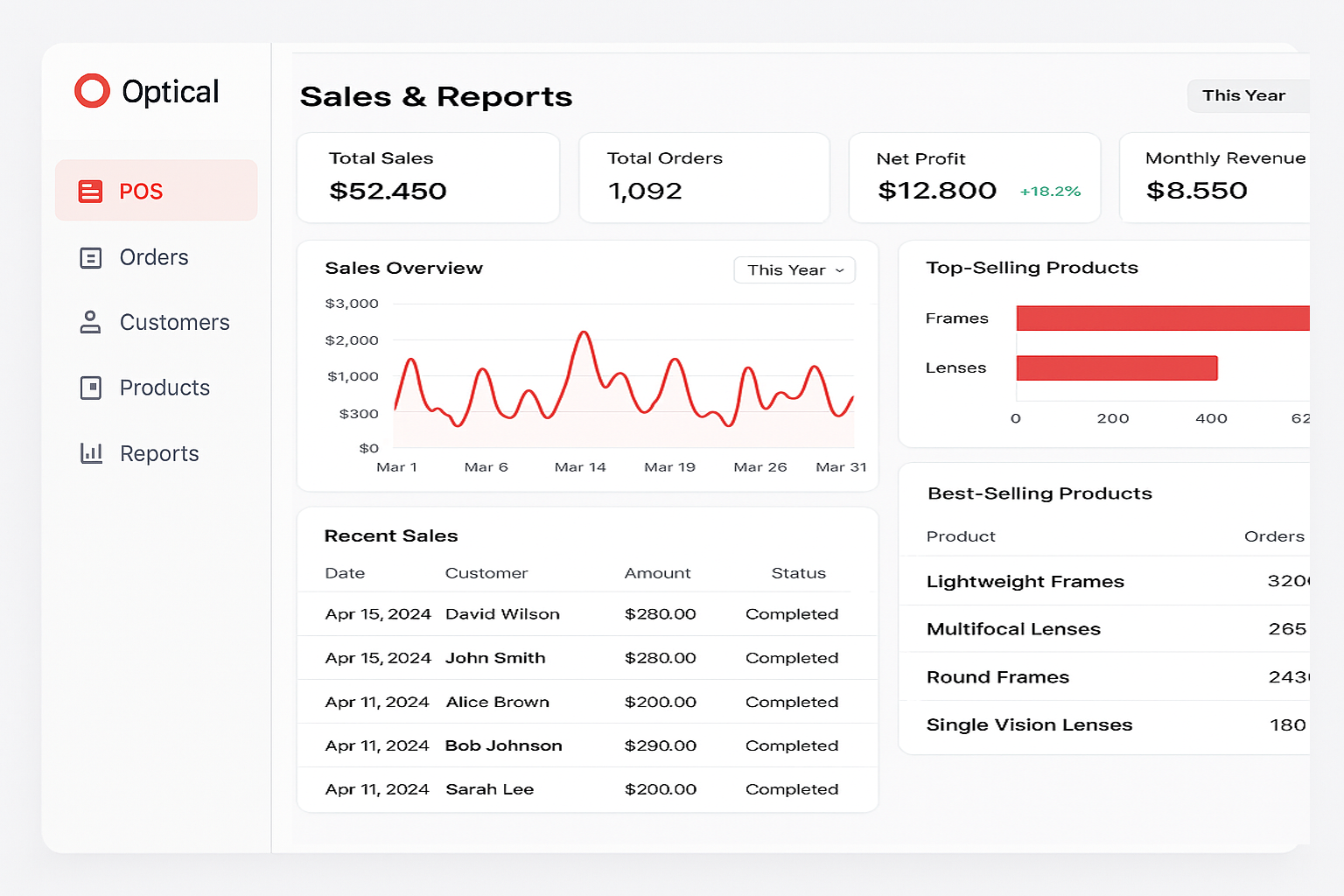1344x896 pixels.
Task: Go to the Orders menu item
Action: pyautogui.click(x=154, y=257)
